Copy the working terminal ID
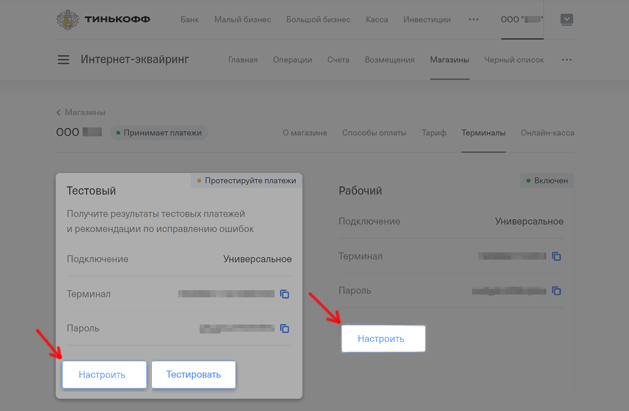The height and width of the screenshot is (411, 629). [x=556, y=256]
